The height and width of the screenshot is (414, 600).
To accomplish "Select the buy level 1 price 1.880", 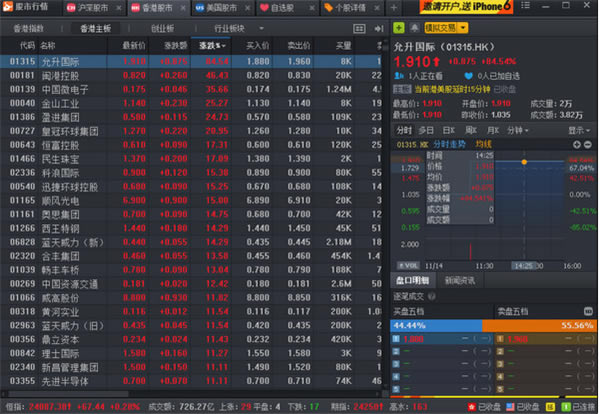I will pyautogui.click(x=414, y=339).
